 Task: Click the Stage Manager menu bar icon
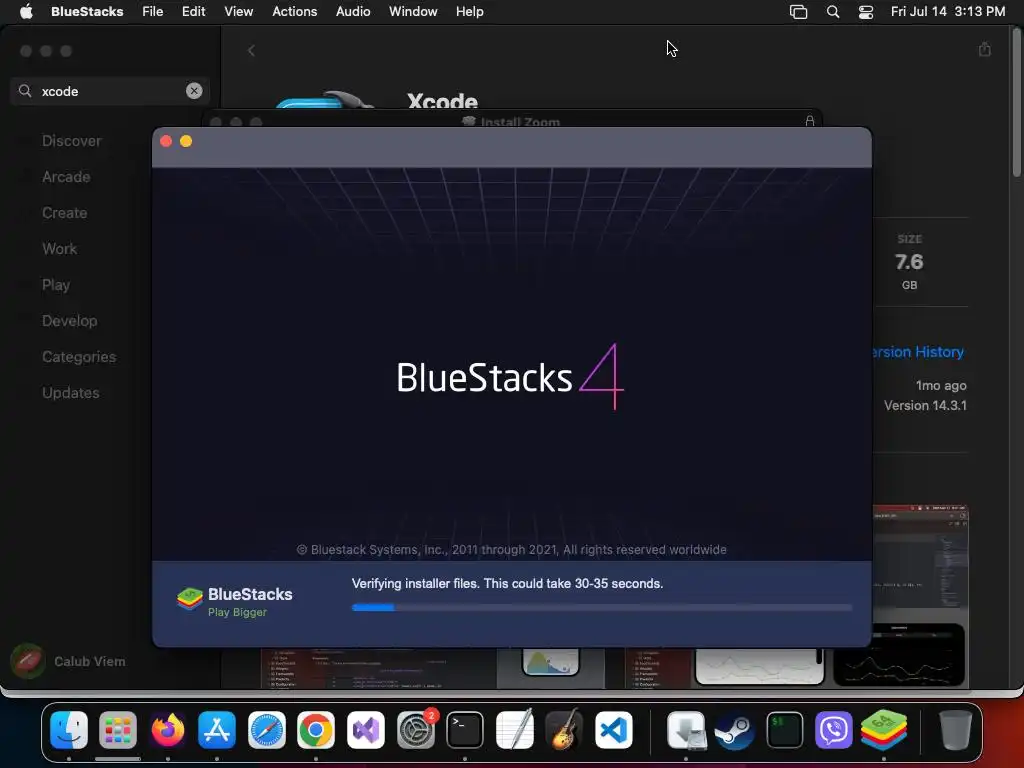pyautogui.click(x=798, y=12)
